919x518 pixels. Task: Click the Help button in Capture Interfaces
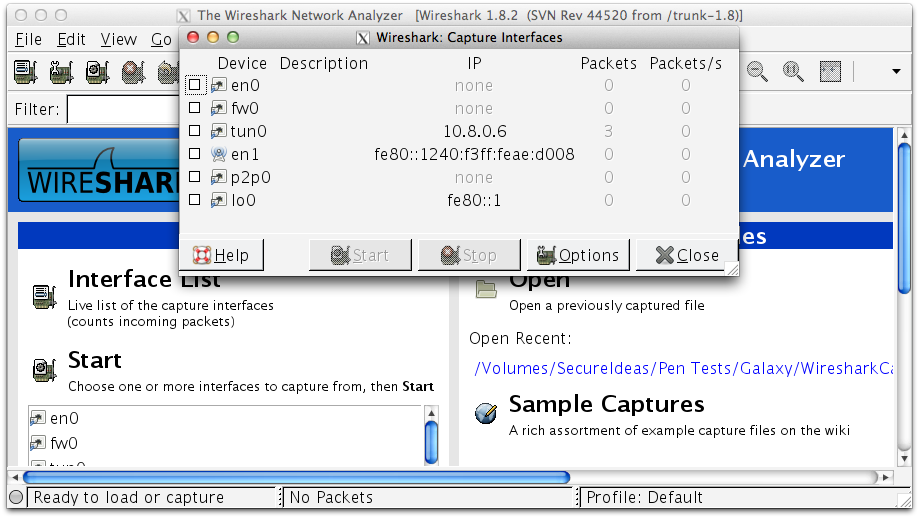tap(221, 255)
